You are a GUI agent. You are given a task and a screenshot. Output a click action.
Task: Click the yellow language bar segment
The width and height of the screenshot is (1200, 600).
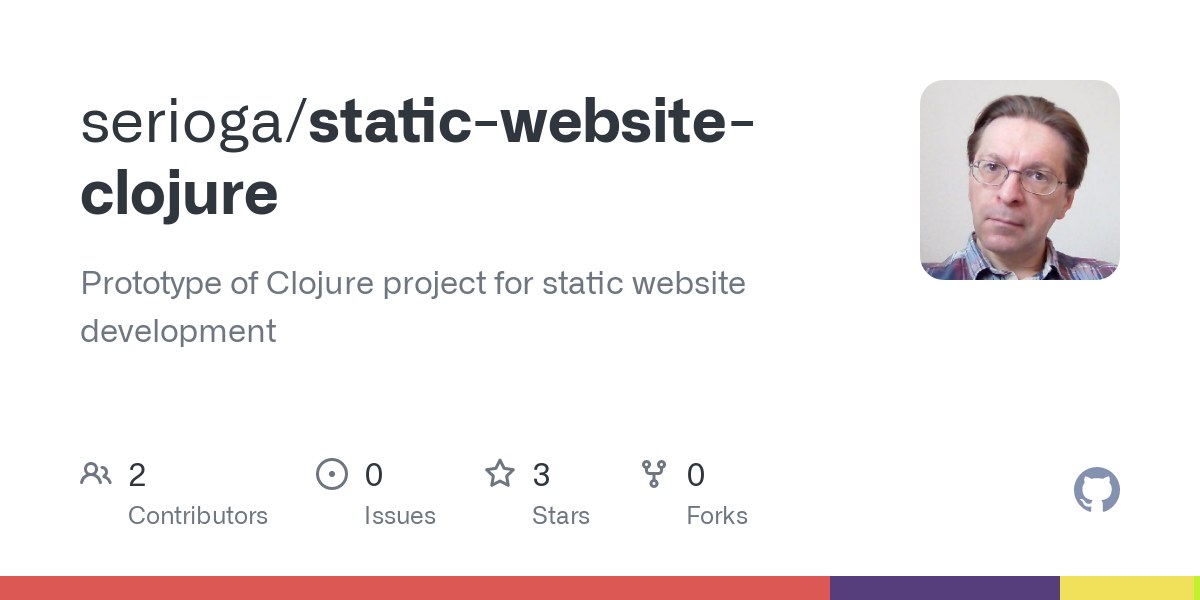(x=1126, y=588)
